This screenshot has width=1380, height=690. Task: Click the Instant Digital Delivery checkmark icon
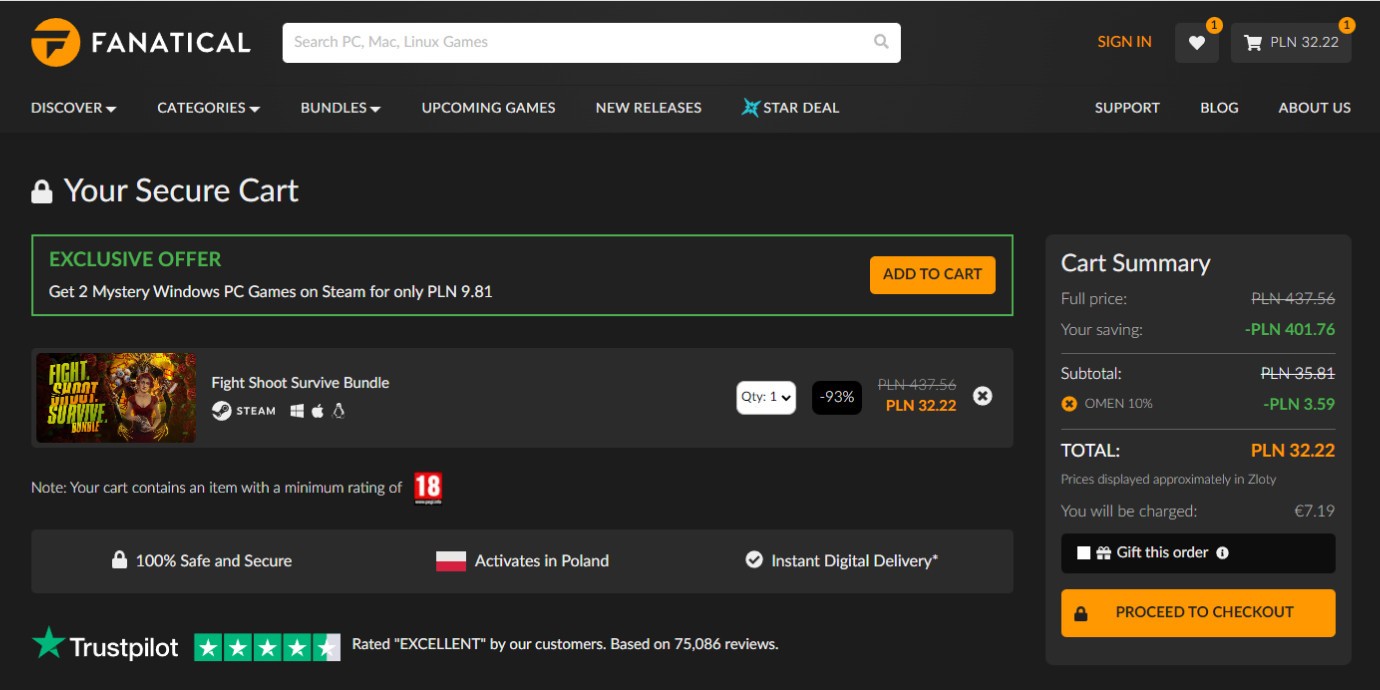point(754,560)
